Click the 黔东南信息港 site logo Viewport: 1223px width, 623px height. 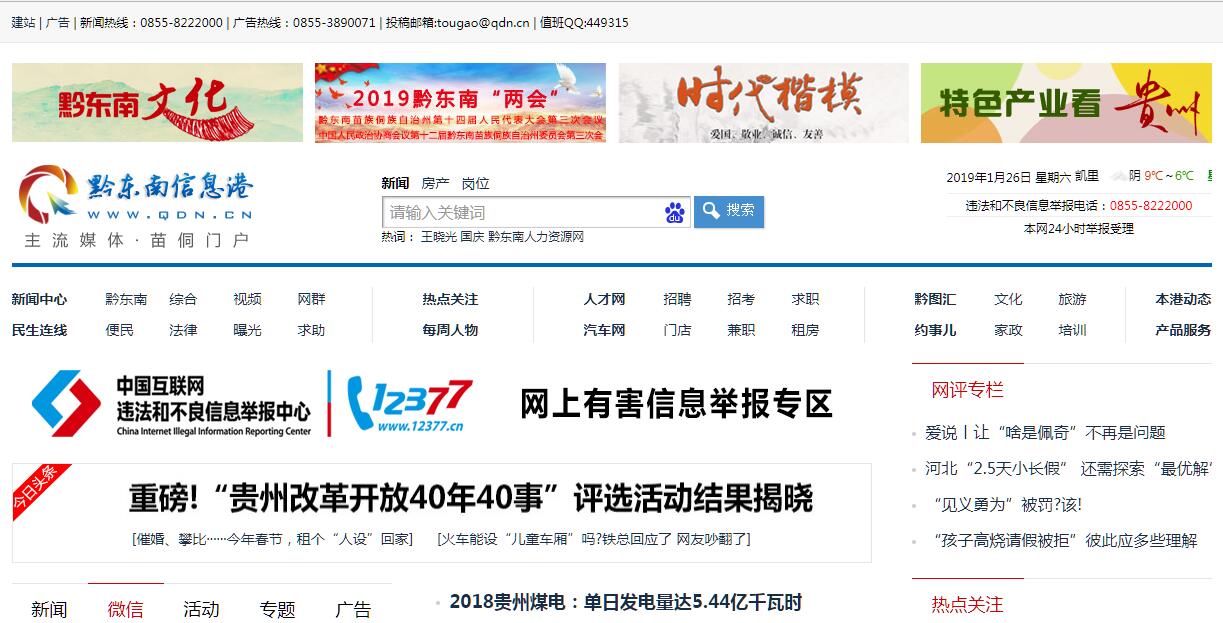137,205
